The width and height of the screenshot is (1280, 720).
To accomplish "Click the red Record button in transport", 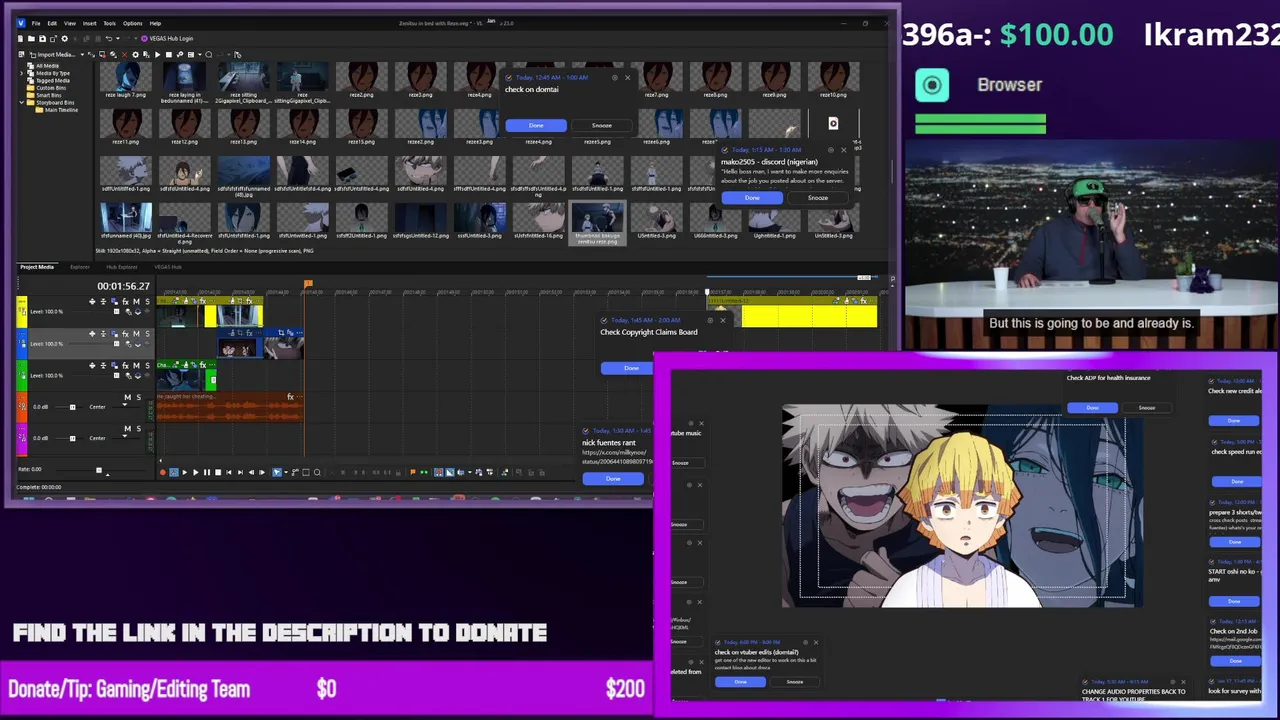I will pyautogui.click(x=162, y=472).
